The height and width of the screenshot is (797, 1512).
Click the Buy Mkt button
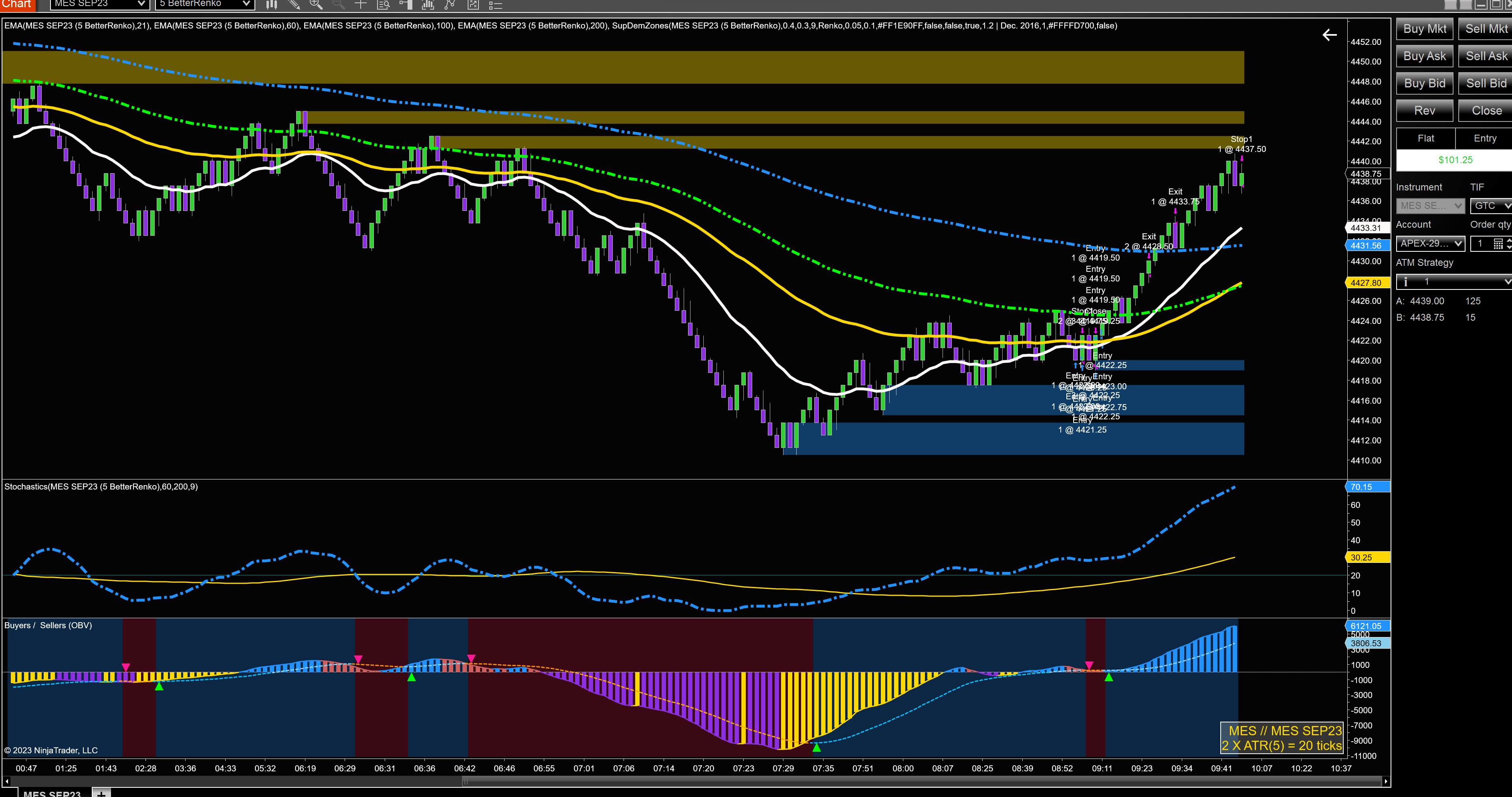click(1425, 29)
